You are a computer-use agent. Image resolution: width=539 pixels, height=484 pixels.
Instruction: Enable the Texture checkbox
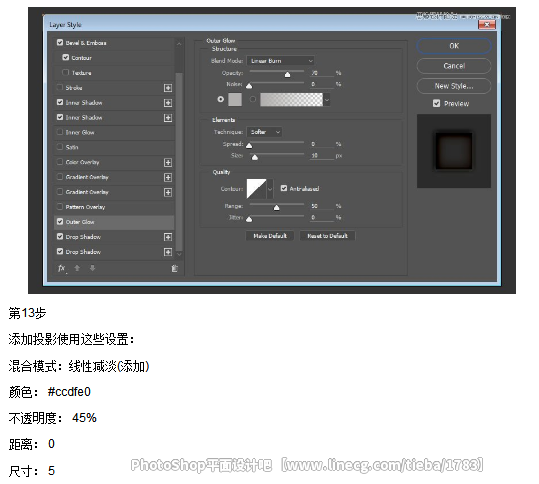pyautogui.click(x=66, y=73)
